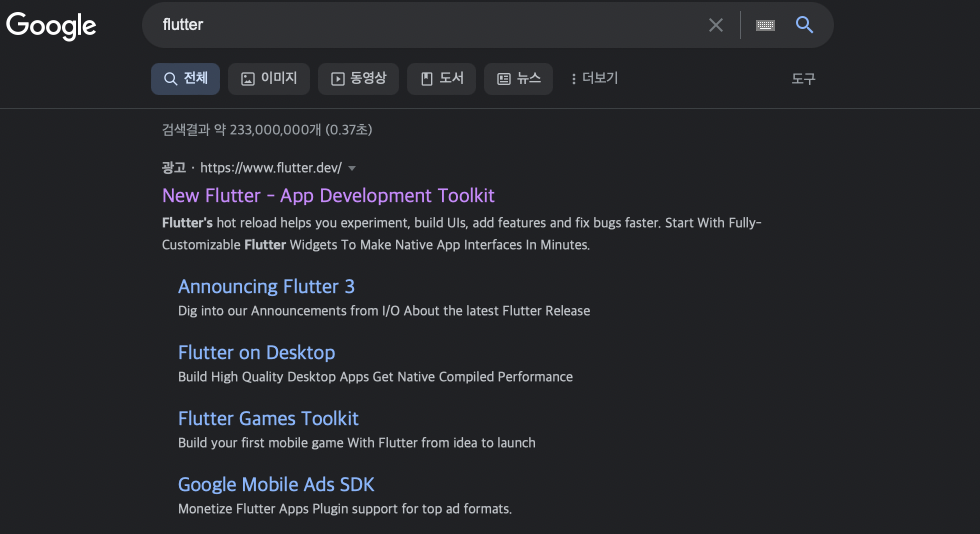Click the https://www.flutter.dev/ URL text
This screenshot has height=534, width=980.
(x=271, y=168)
